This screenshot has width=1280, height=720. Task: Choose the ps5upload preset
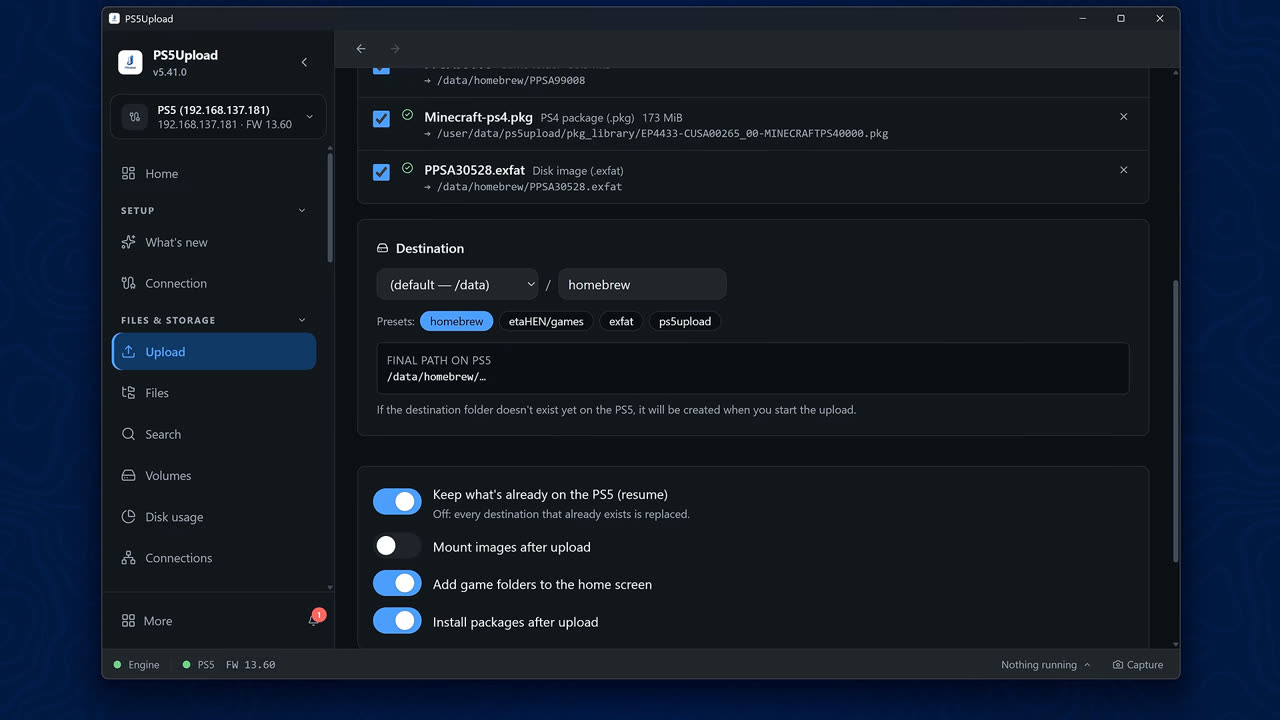(685, 321)
